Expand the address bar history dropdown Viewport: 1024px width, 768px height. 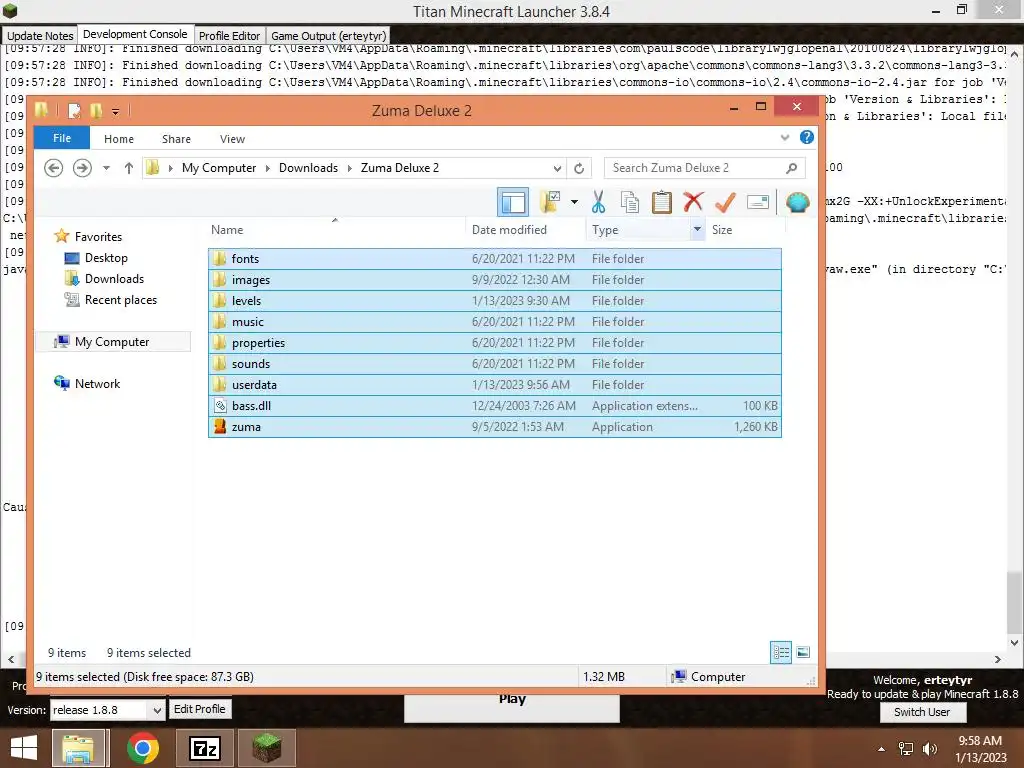click(557, 168)
